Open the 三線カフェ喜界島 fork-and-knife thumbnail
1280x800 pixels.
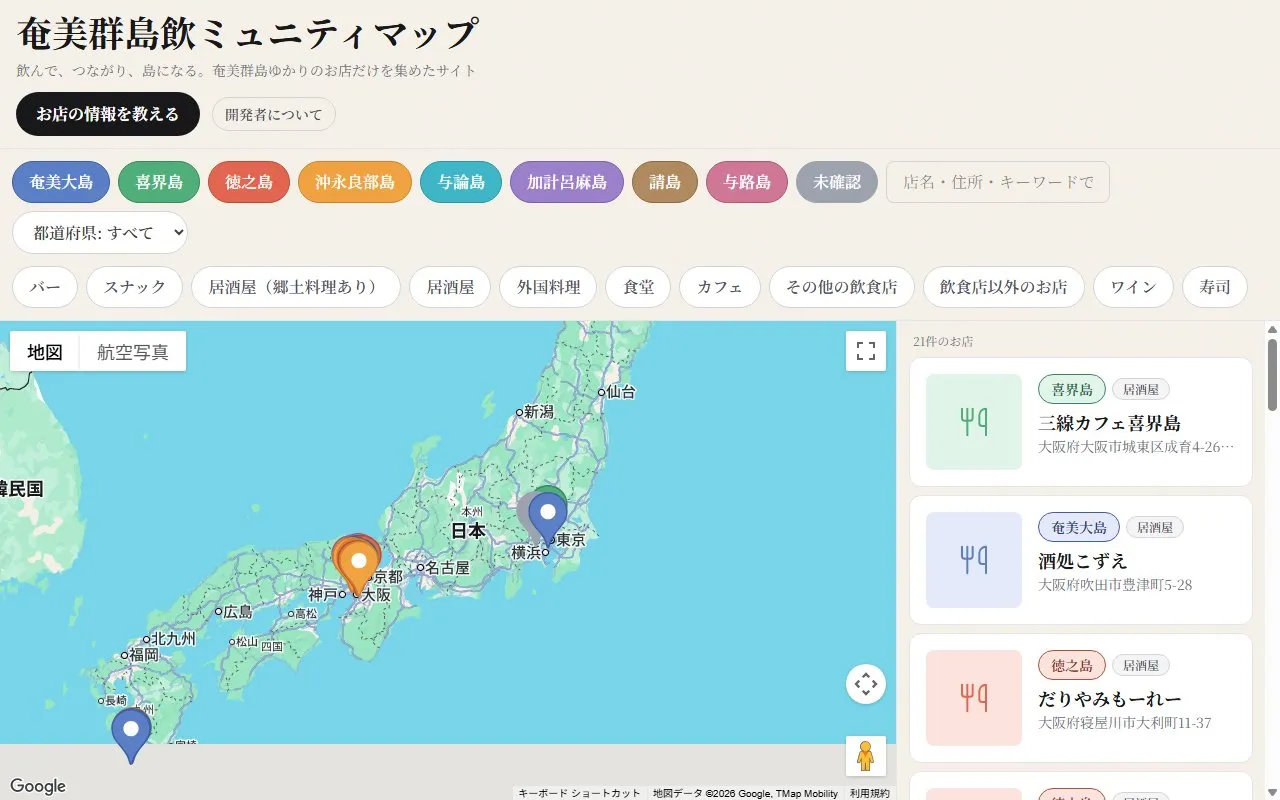[974, 422]
